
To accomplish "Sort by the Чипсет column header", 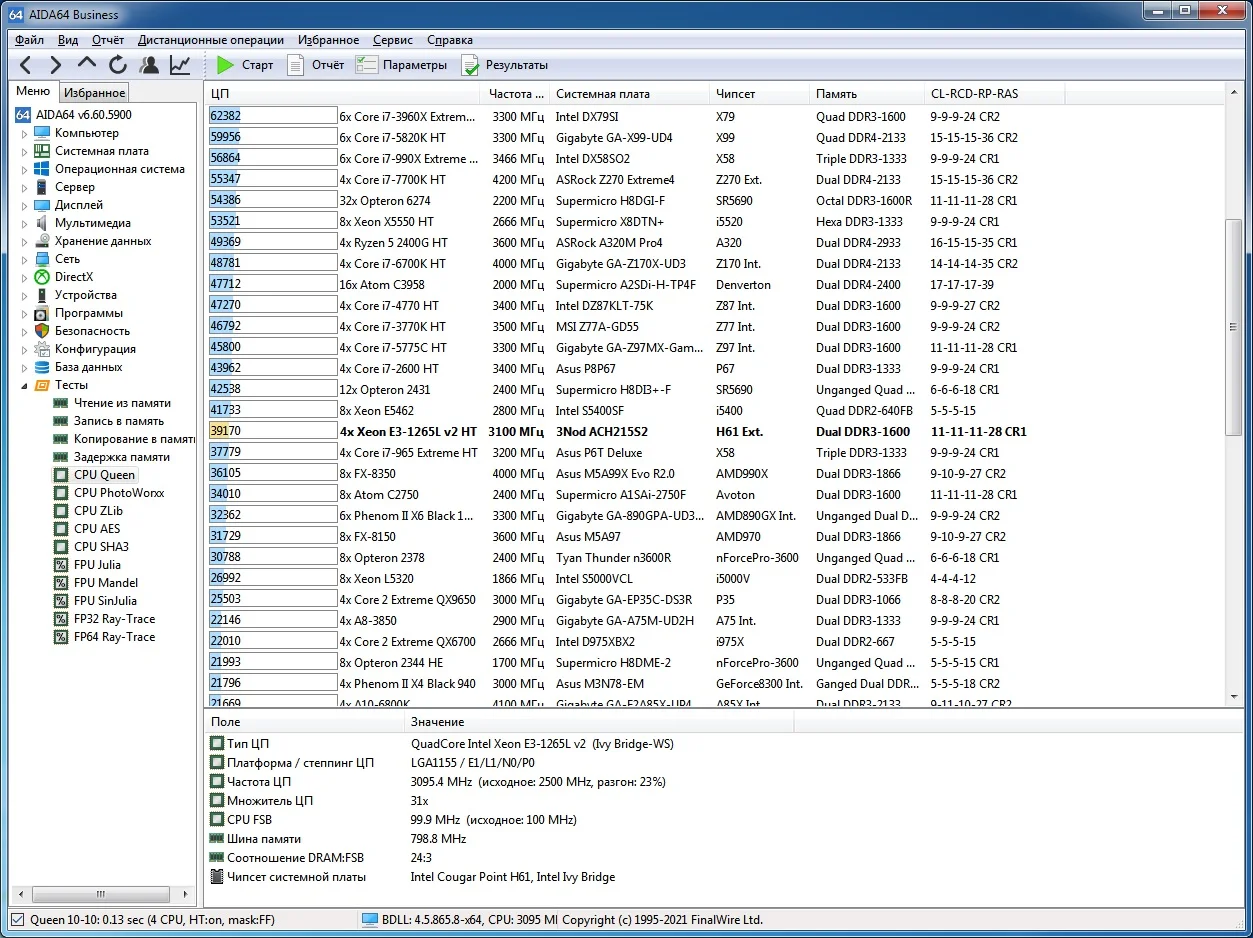I will click(x=759, y=94).
